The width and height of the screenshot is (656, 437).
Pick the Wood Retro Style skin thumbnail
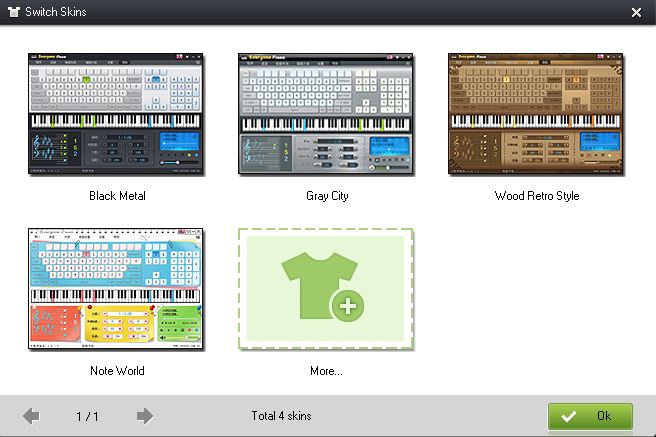click(536, 113)
